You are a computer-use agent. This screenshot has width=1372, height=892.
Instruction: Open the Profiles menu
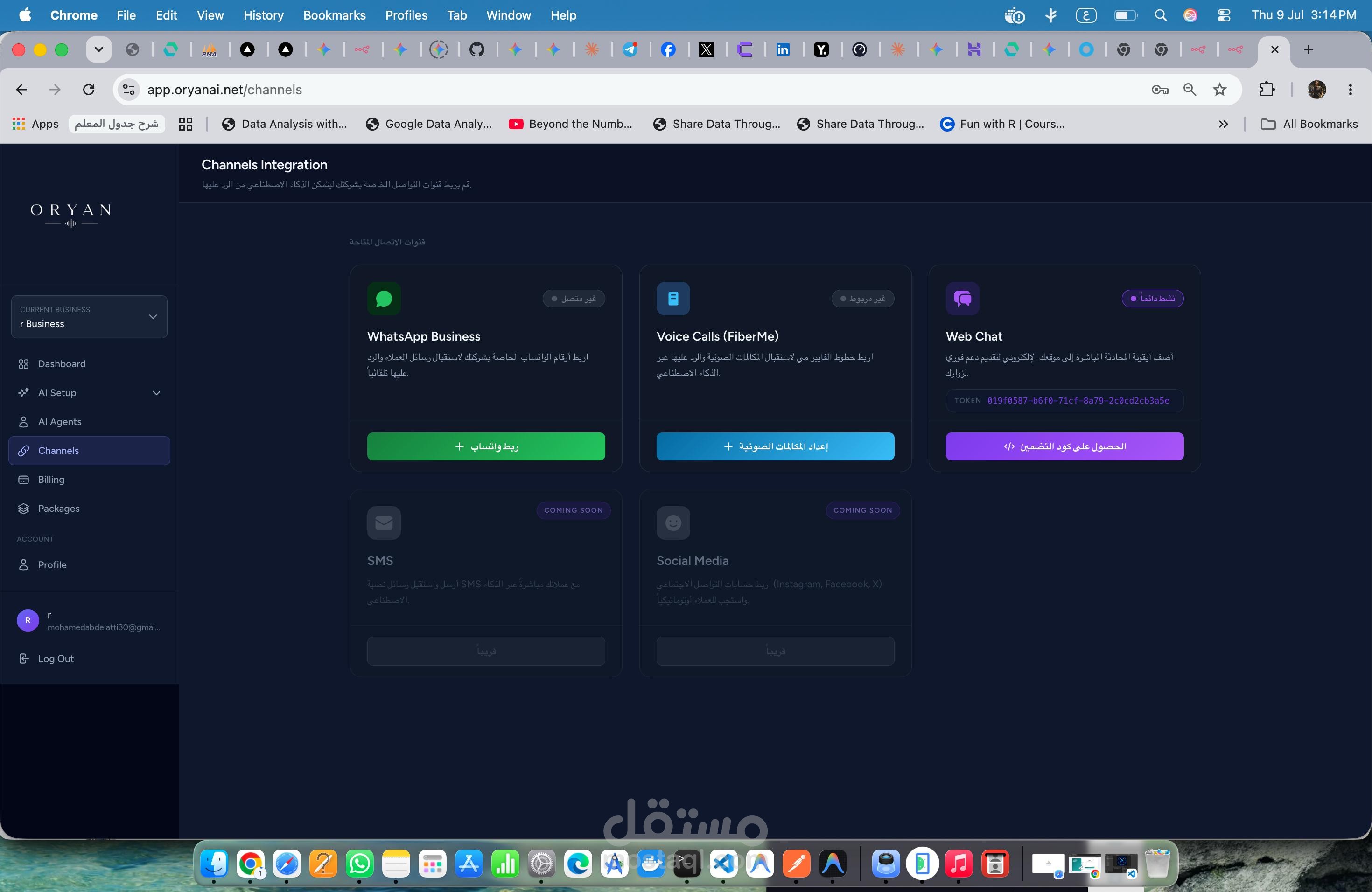pos(406,15)
